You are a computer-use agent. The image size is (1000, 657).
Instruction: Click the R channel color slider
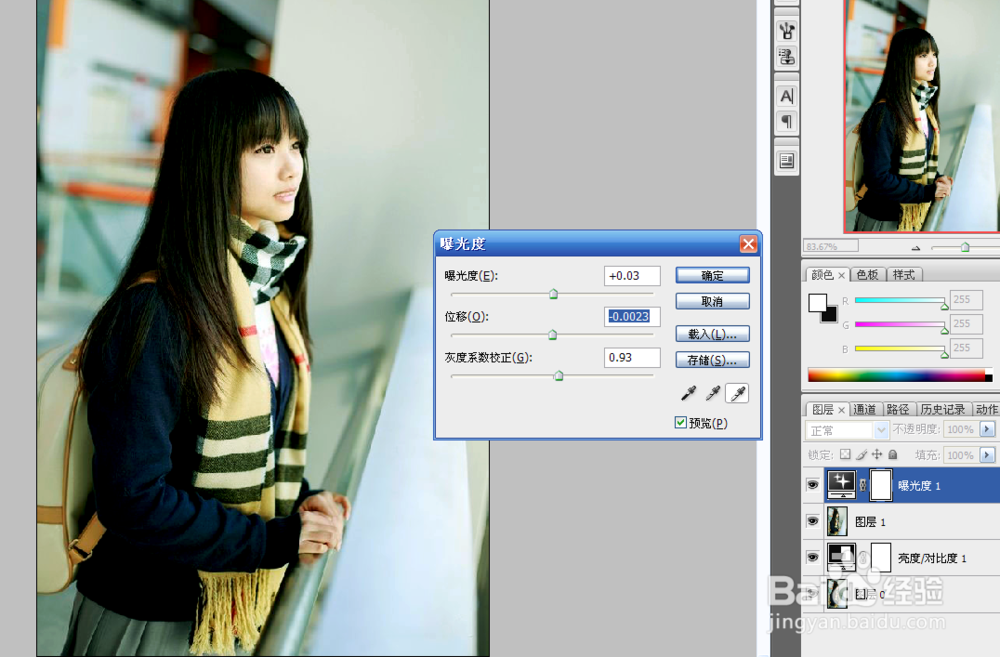pos(900,300)
